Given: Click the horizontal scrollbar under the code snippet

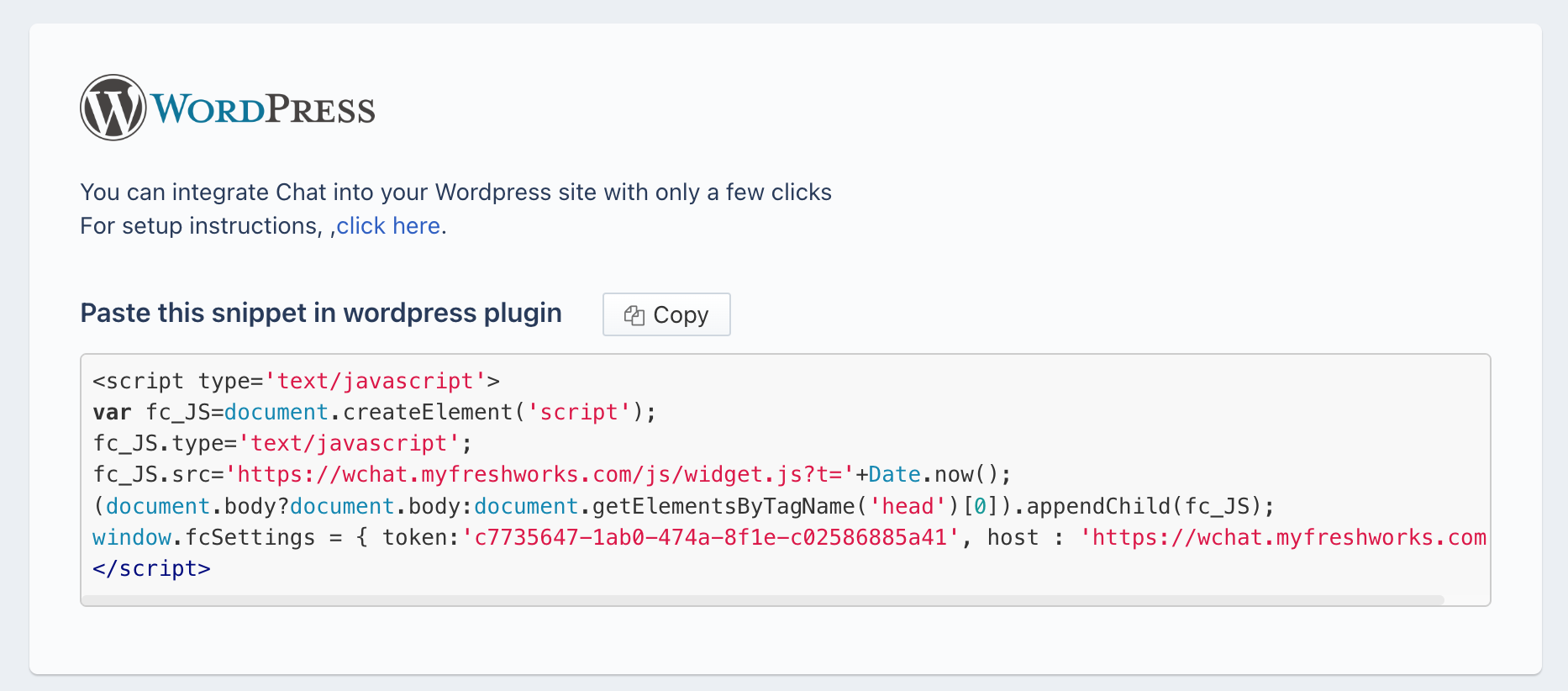Looking at the screenshot, I should point(763,600).
